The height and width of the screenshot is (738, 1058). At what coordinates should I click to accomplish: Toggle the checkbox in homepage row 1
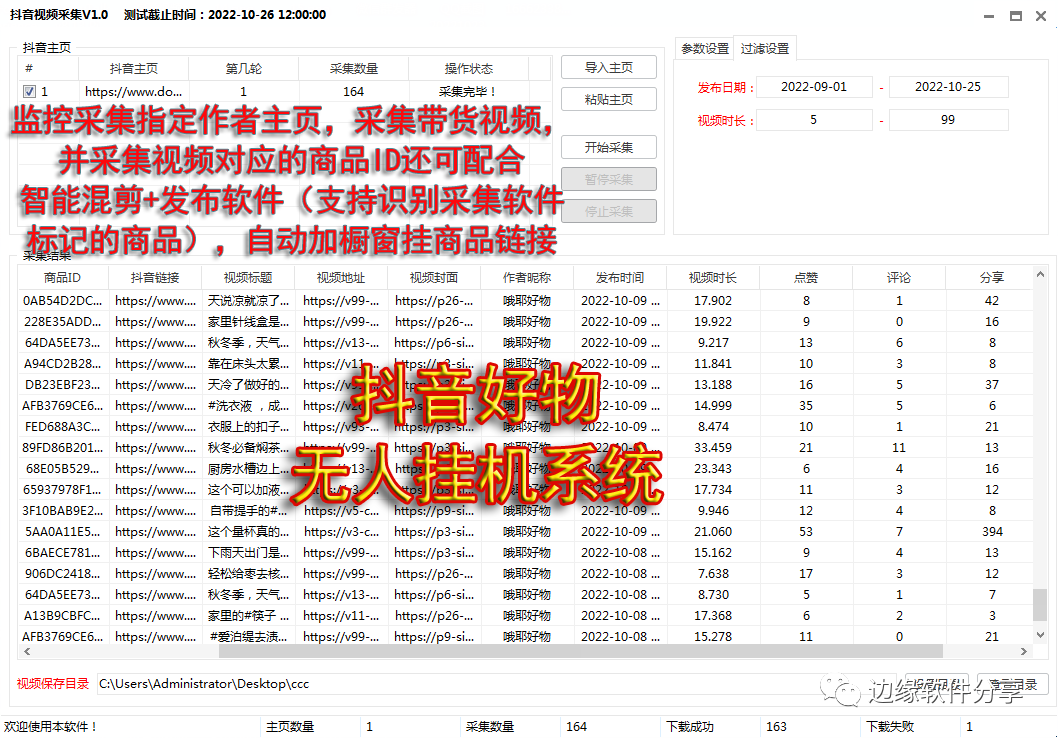[29, 91]
